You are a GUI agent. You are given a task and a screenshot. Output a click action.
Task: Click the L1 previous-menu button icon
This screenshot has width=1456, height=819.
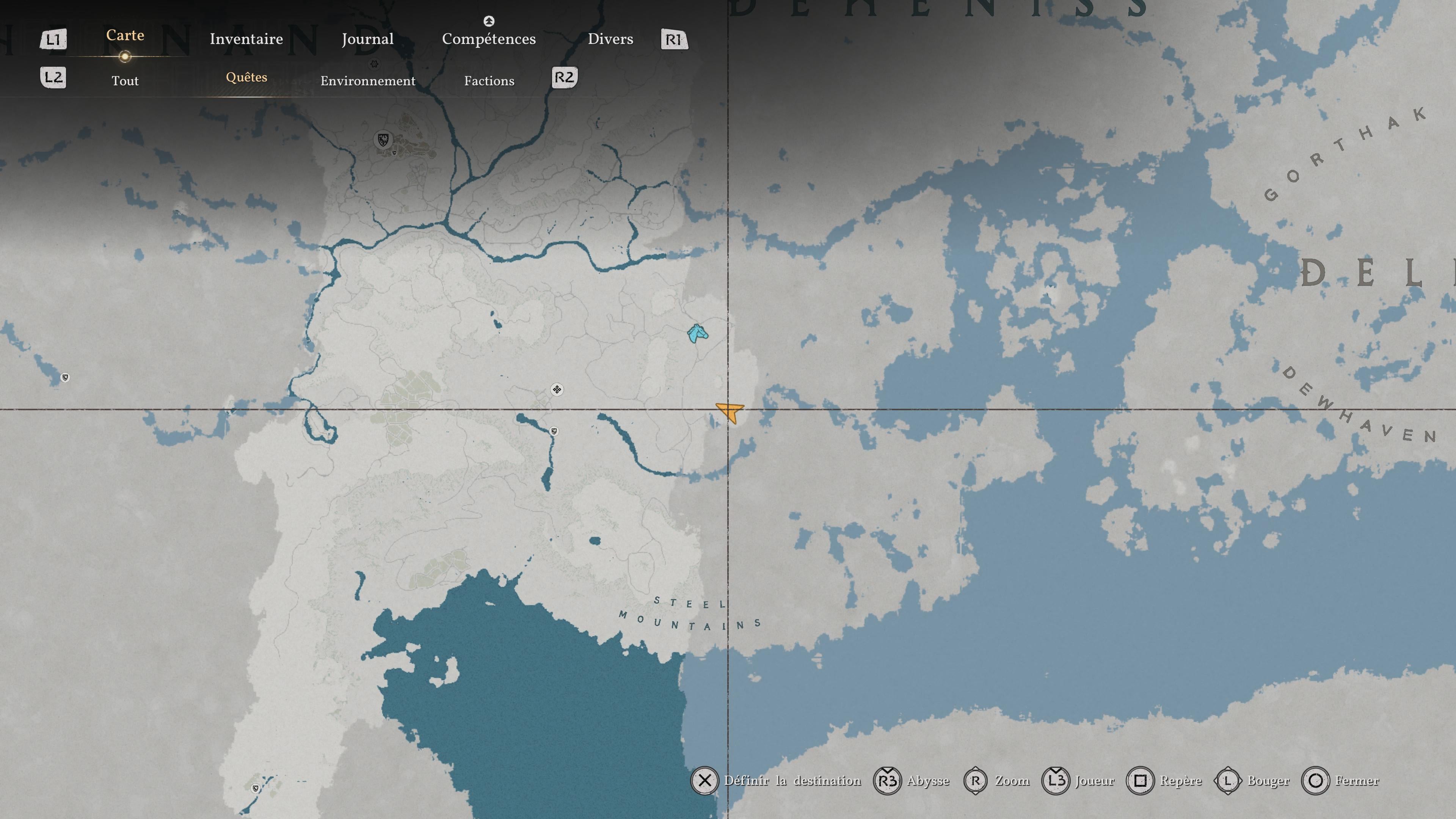coord(53,39)
